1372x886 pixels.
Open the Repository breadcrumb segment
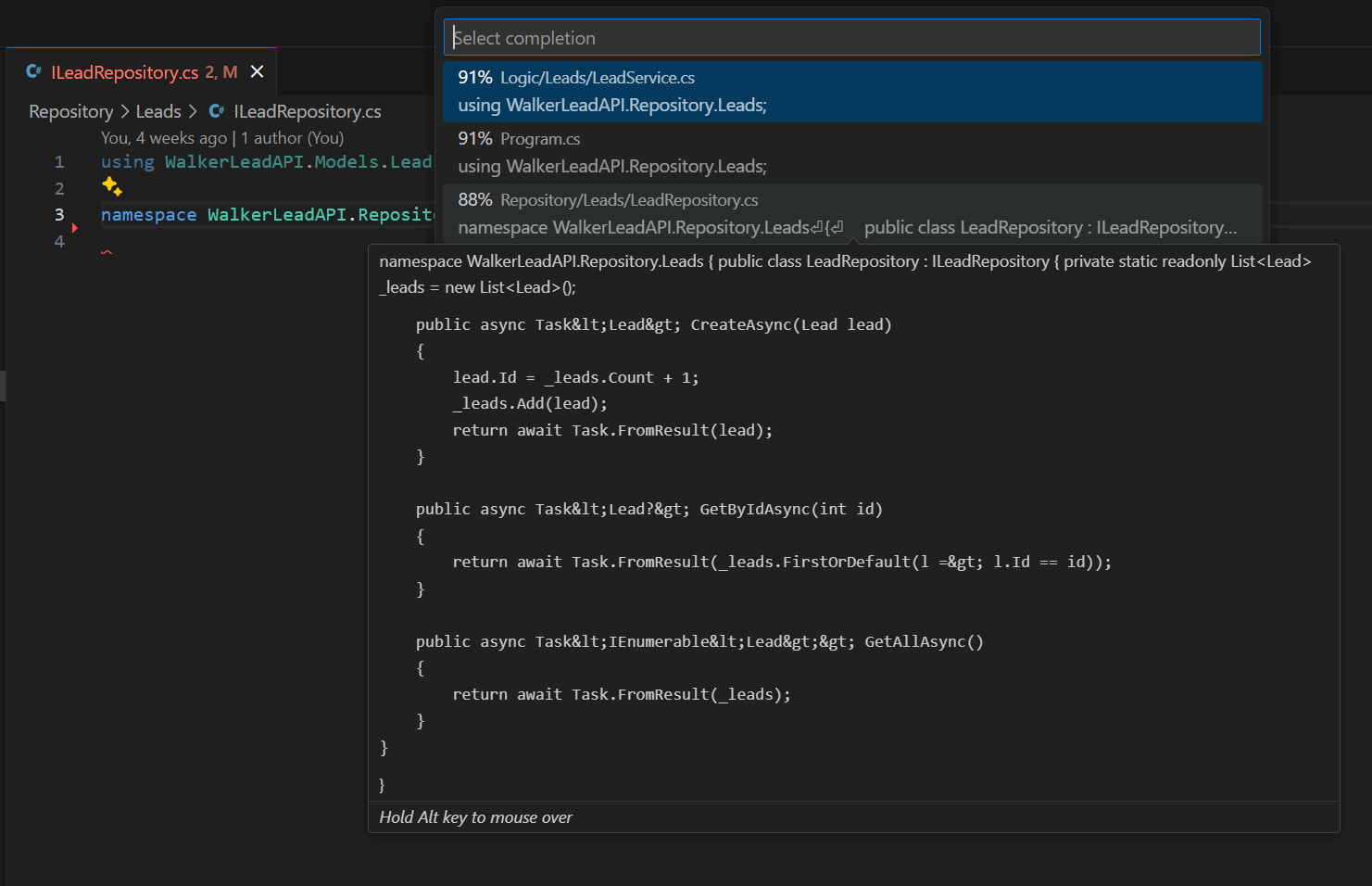click(70, 111)
